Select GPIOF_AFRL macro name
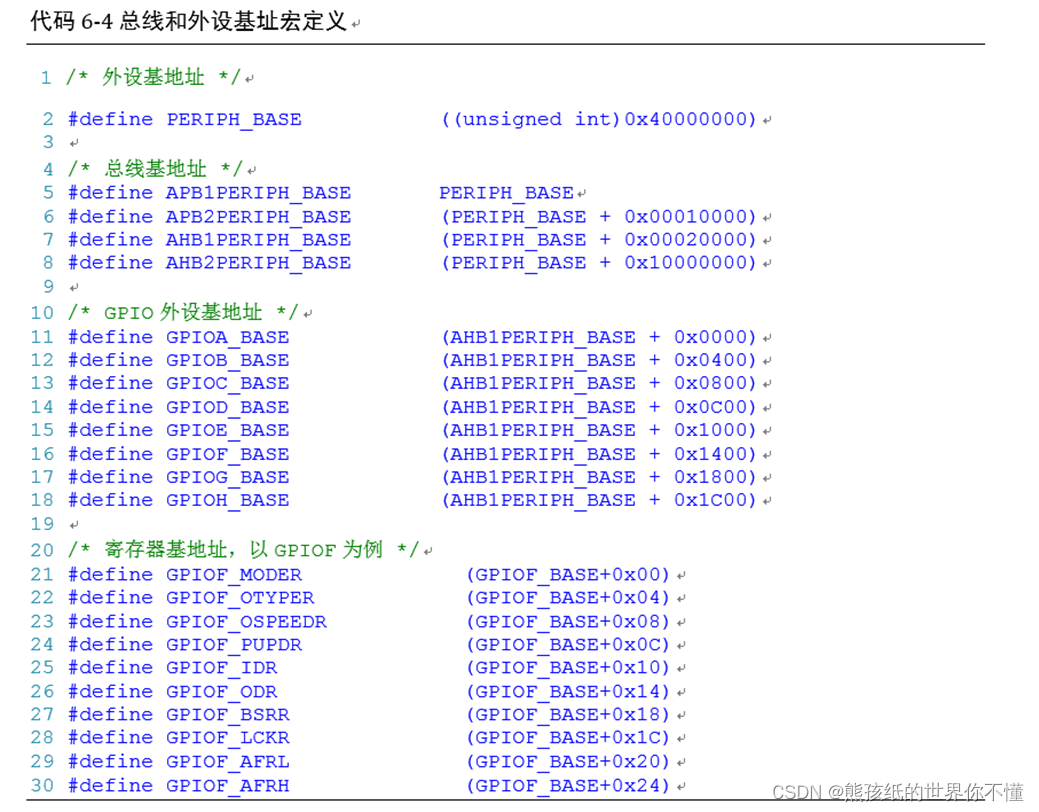Viewport: 1039px width, 812px height. pyautogui.click(x=227, y=762)
